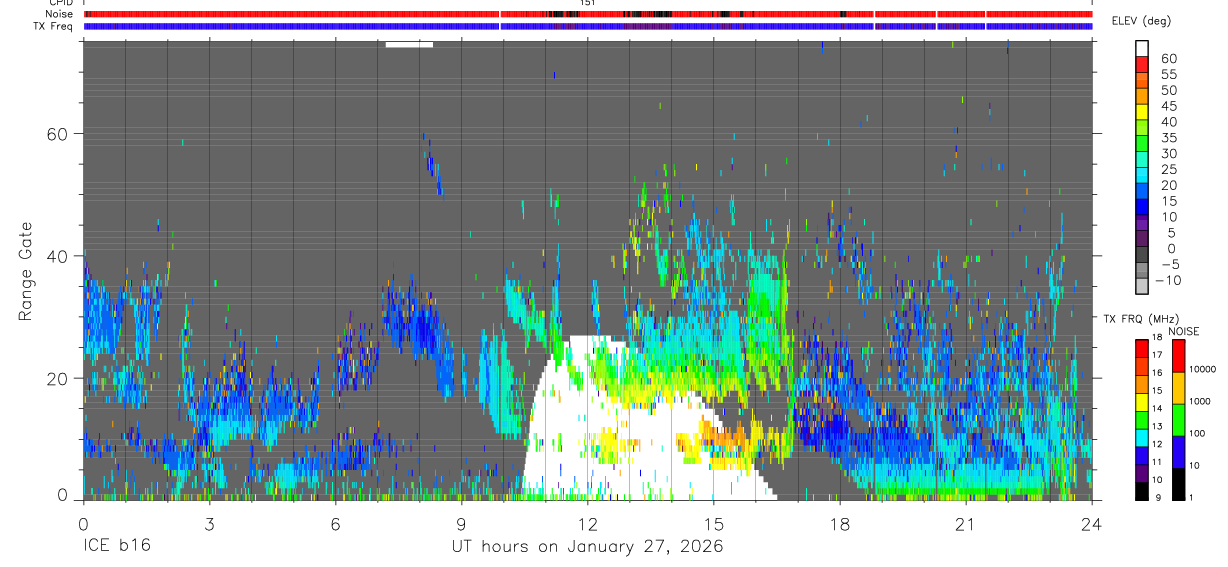Click green TX FRQ swatch between 14 and 13
The height and width of the screenshot is (567, 1228).
coord(1142,418)
